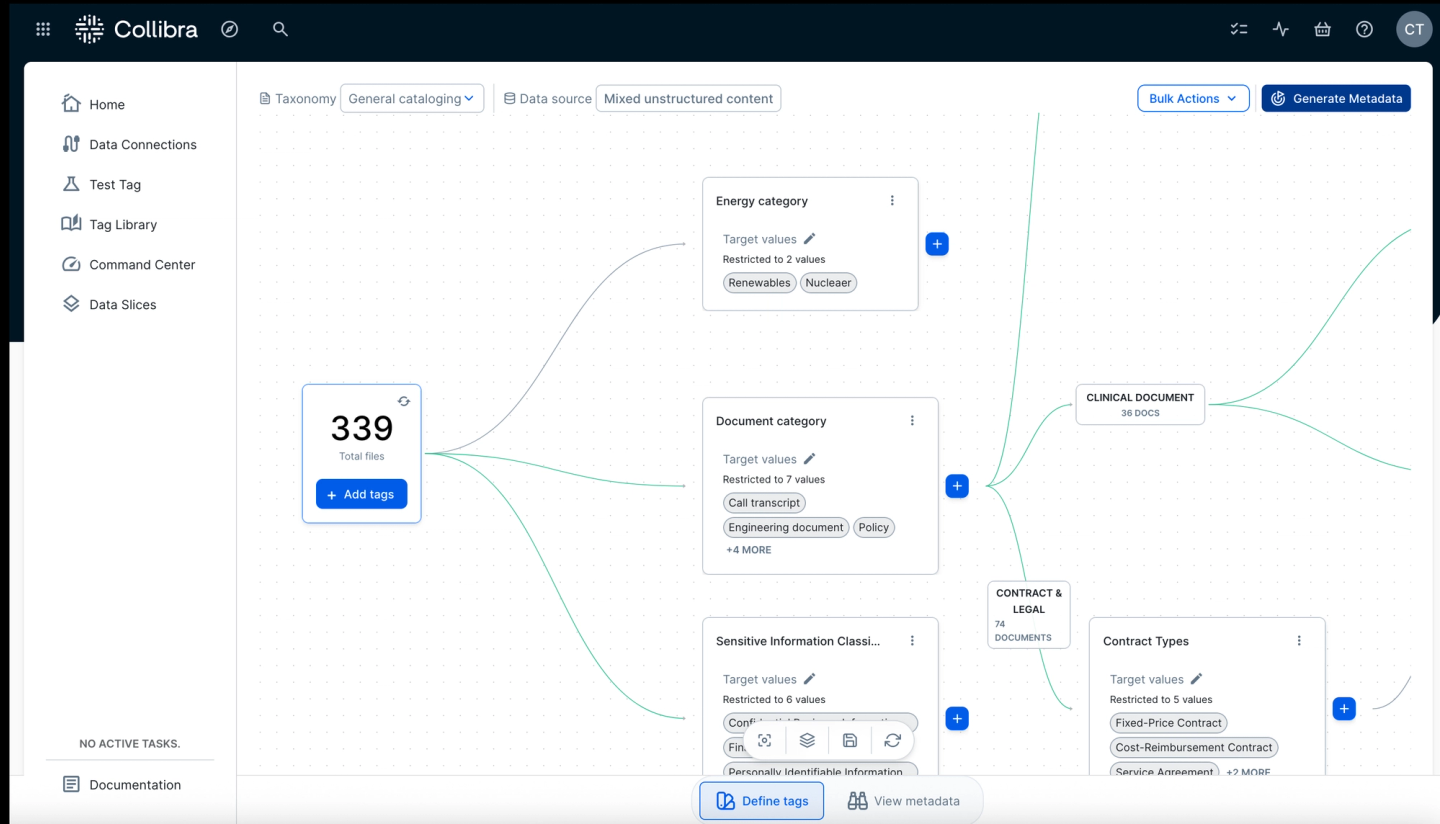Image resolution: width=1440 pixels, height=824 pixels.
Task: Open the Taxonomy General cataloging dropdown
Action: (x=412, y=99)
